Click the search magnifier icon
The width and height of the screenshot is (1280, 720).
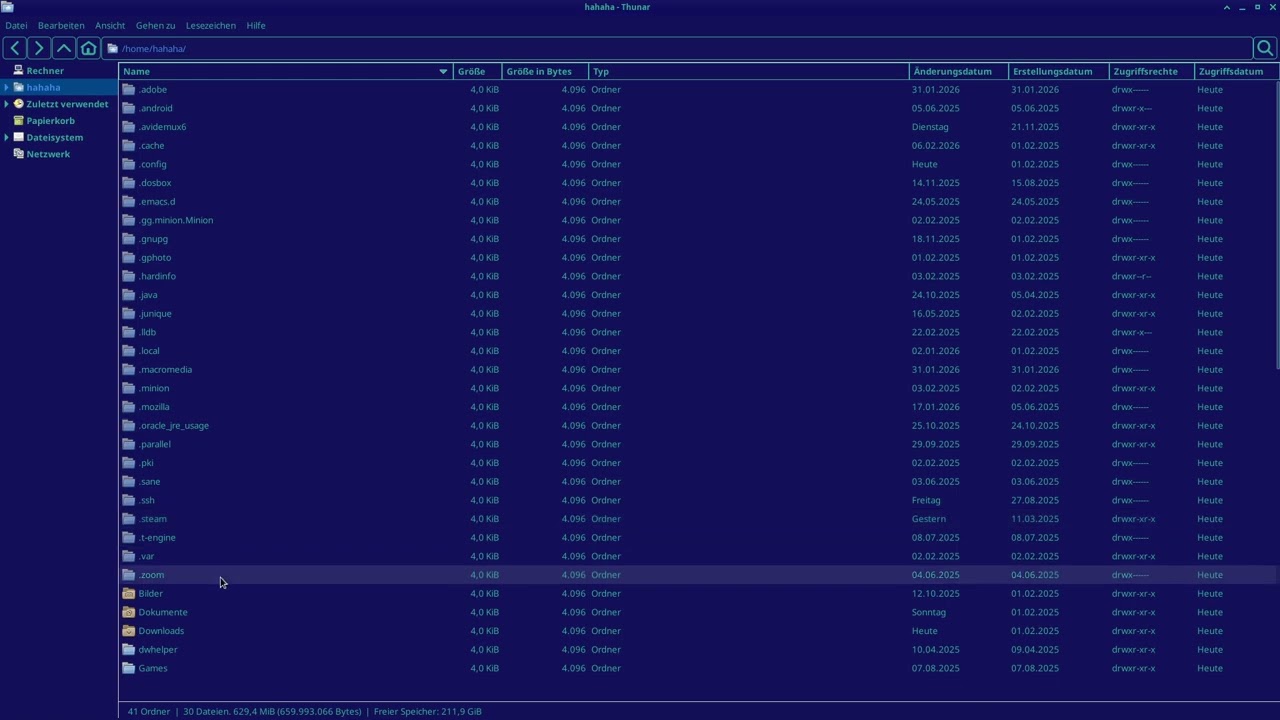click(x=1265, y=48)
